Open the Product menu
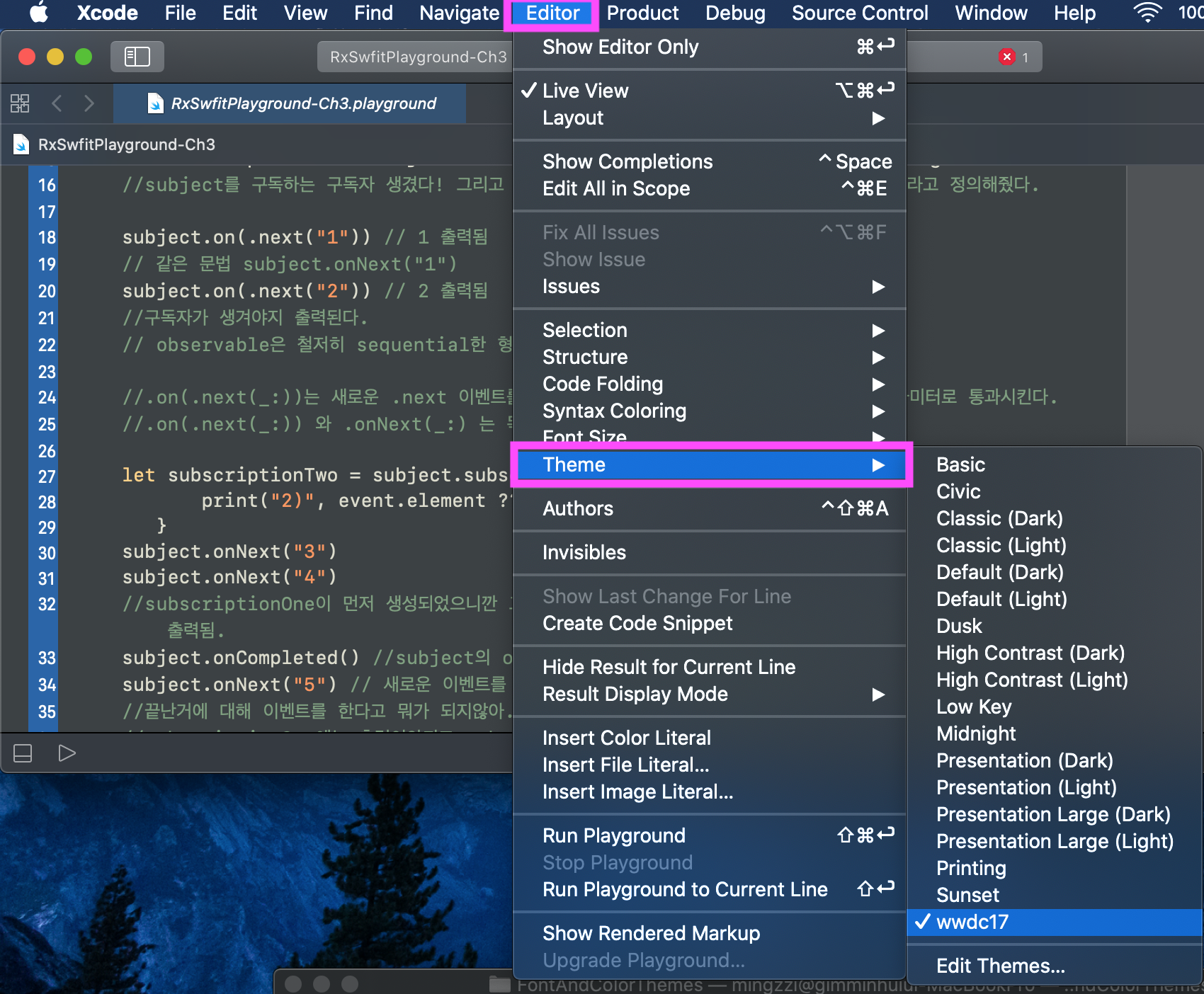Image resolution: width=1204 pixels, height=994 pixels. 642,13
